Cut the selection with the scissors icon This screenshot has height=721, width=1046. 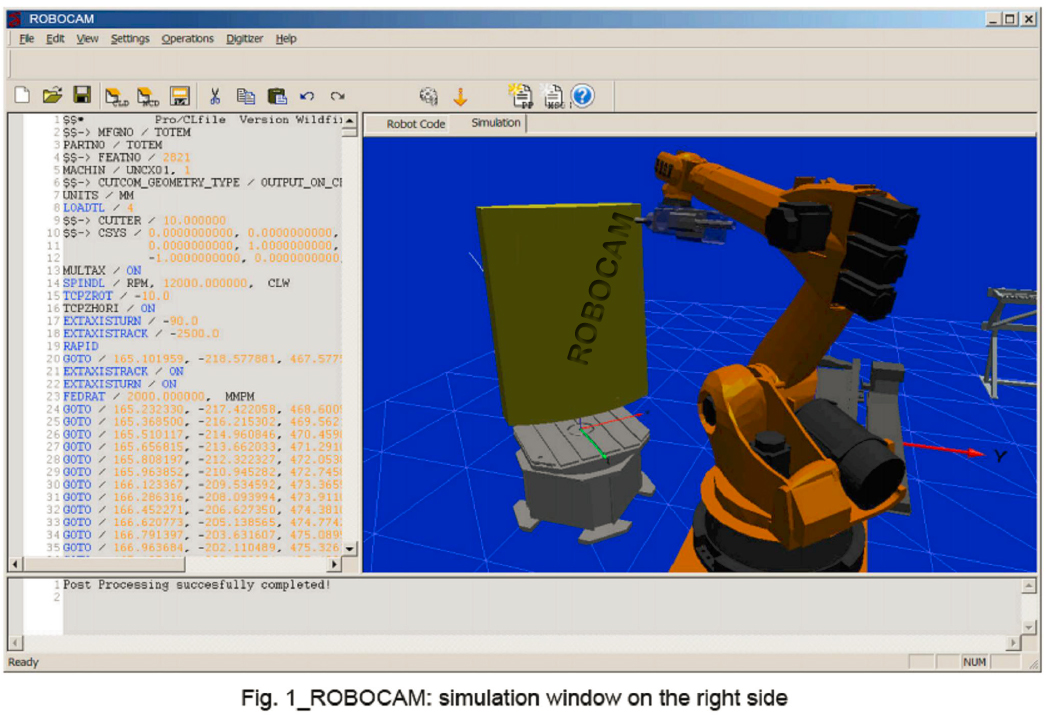click(215, 97)
